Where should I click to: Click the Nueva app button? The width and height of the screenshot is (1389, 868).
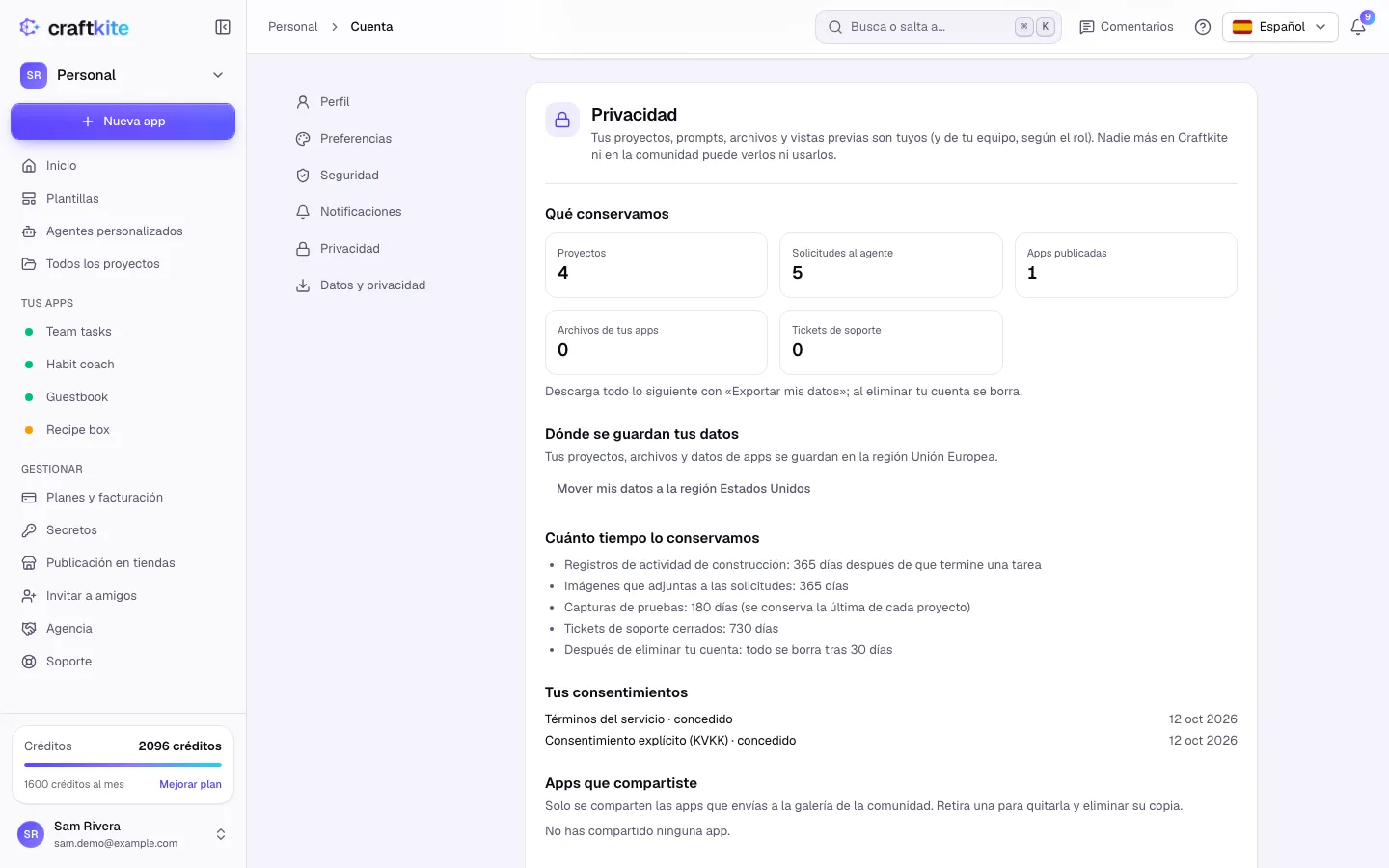point(123,122)
